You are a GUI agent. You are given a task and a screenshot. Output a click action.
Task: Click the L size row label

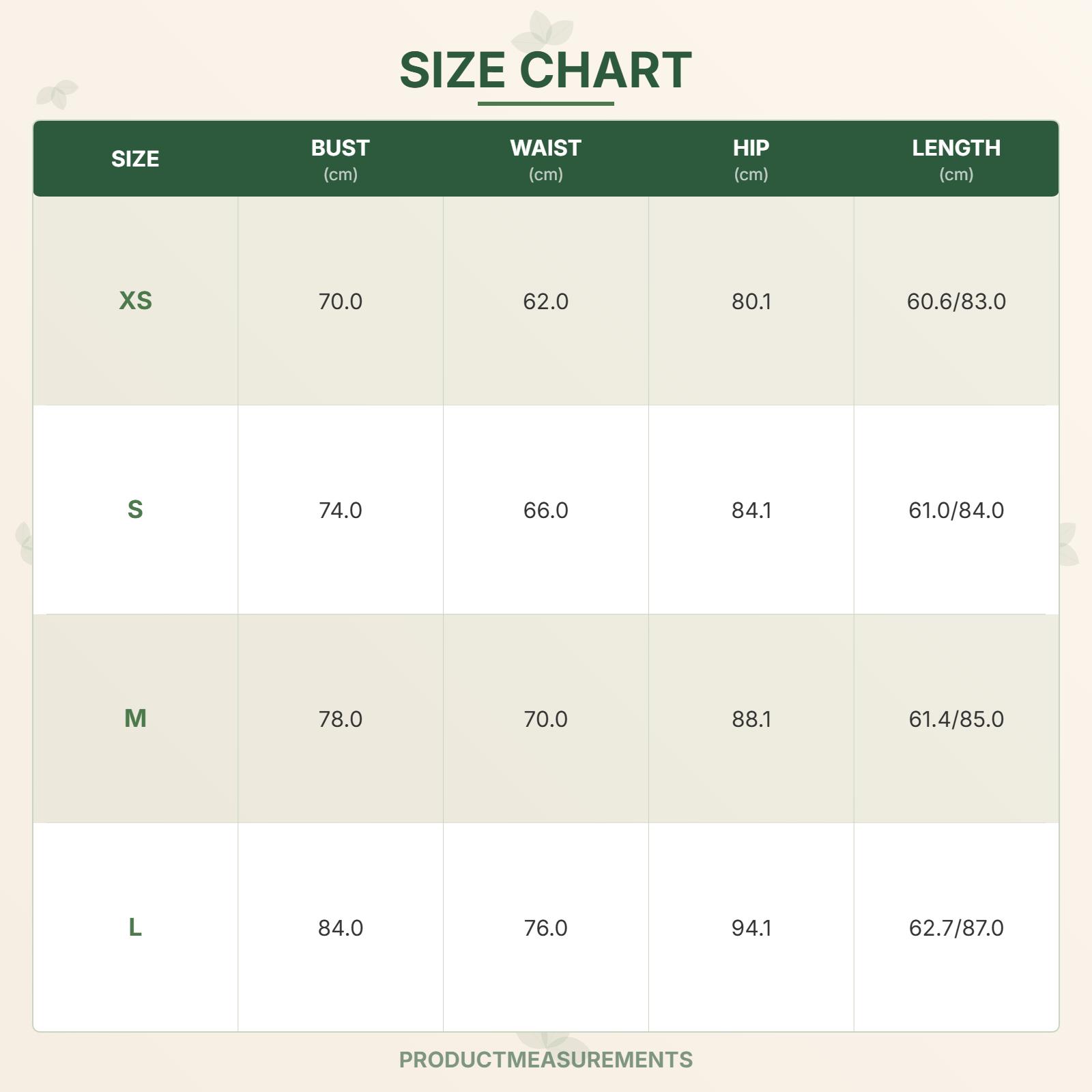coord(135,928)
